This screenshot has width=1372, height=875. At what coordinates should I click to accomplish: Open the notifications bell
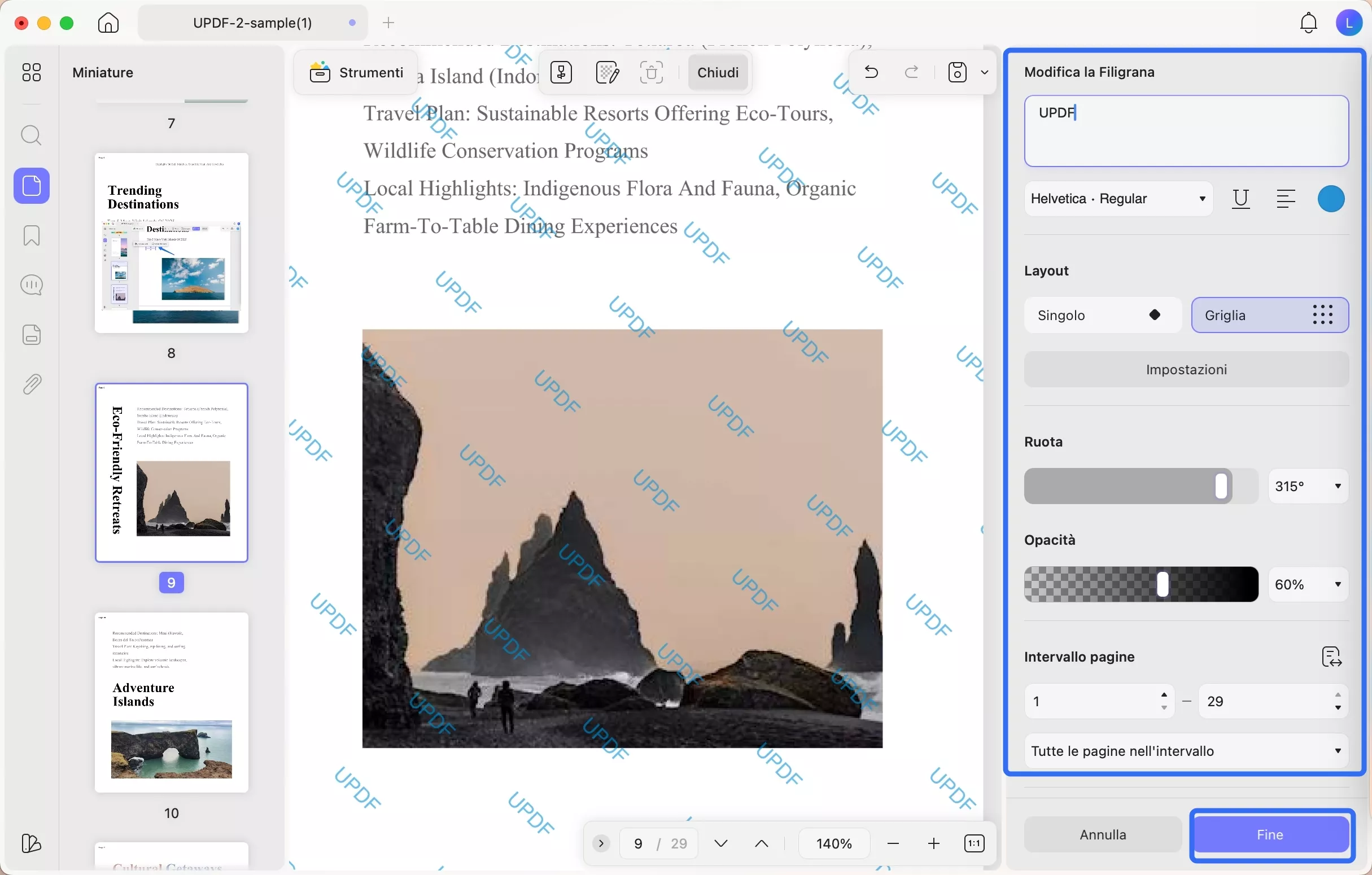click(x=1308, y=23)
